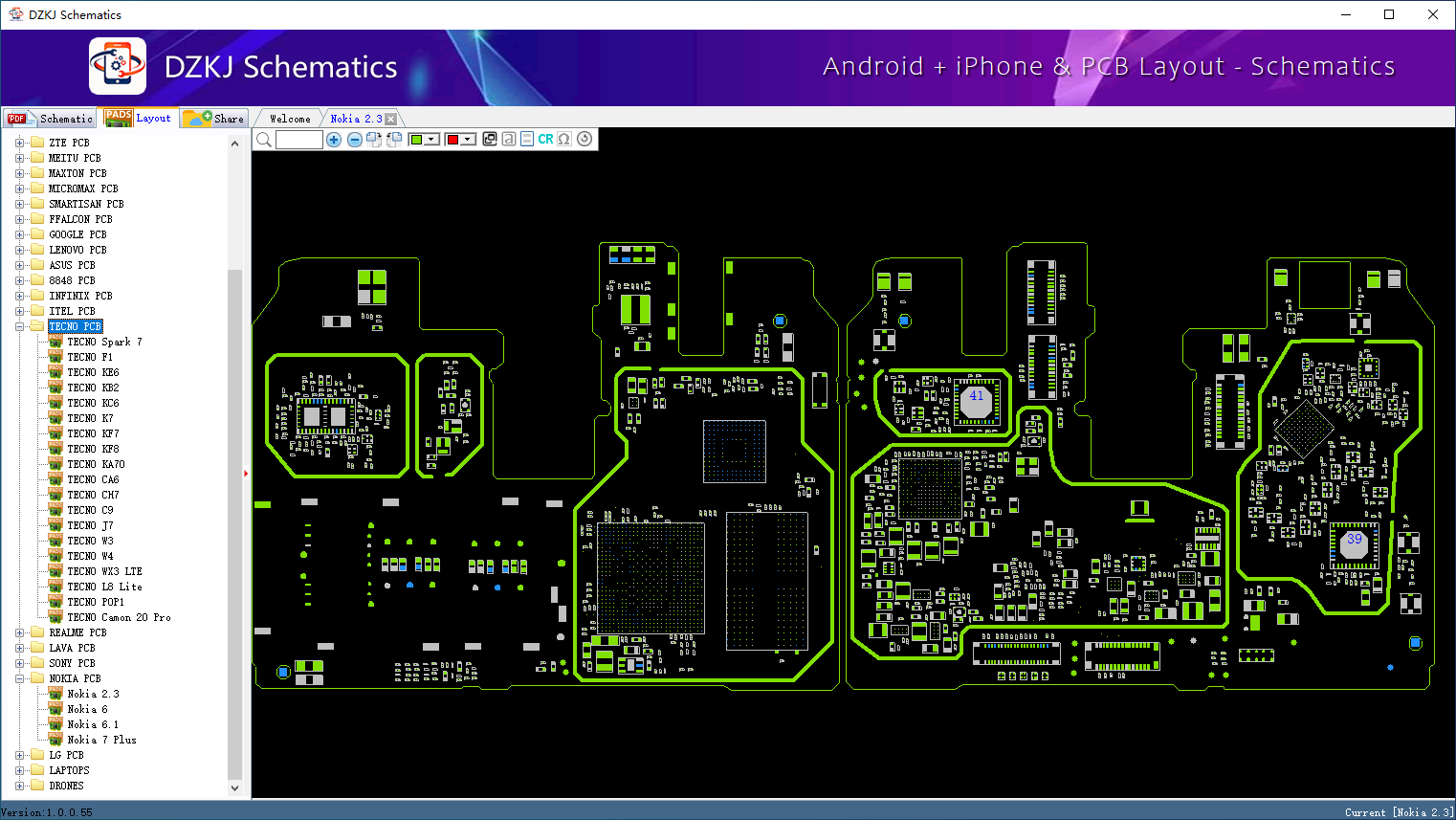The height and width of the screenshot is (820, 1456).
Task: Click the Omega symbol toolbar icon
Action: click(x=564, y=139)
